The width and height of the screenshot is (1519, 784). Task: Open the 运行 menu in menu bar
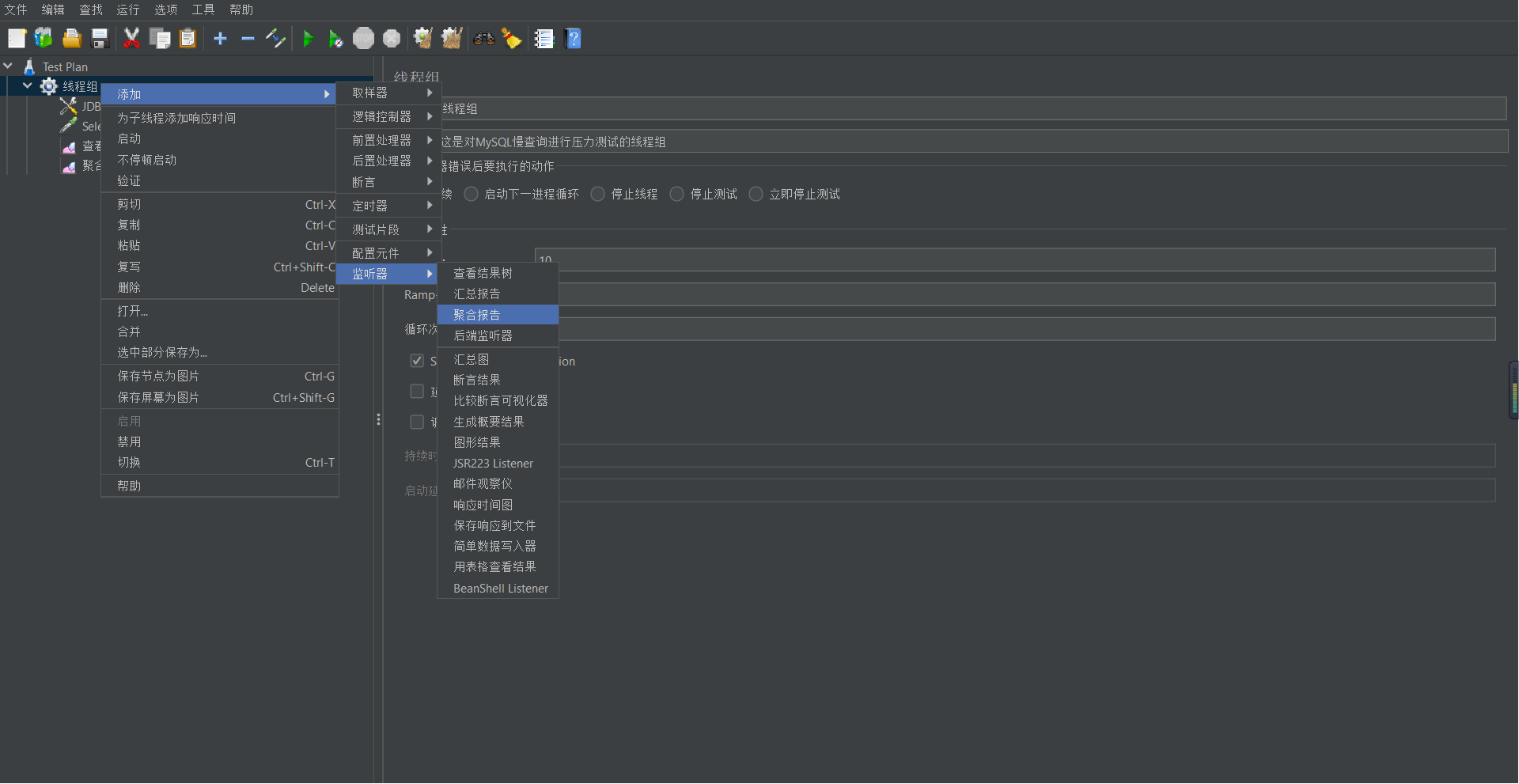128,9
